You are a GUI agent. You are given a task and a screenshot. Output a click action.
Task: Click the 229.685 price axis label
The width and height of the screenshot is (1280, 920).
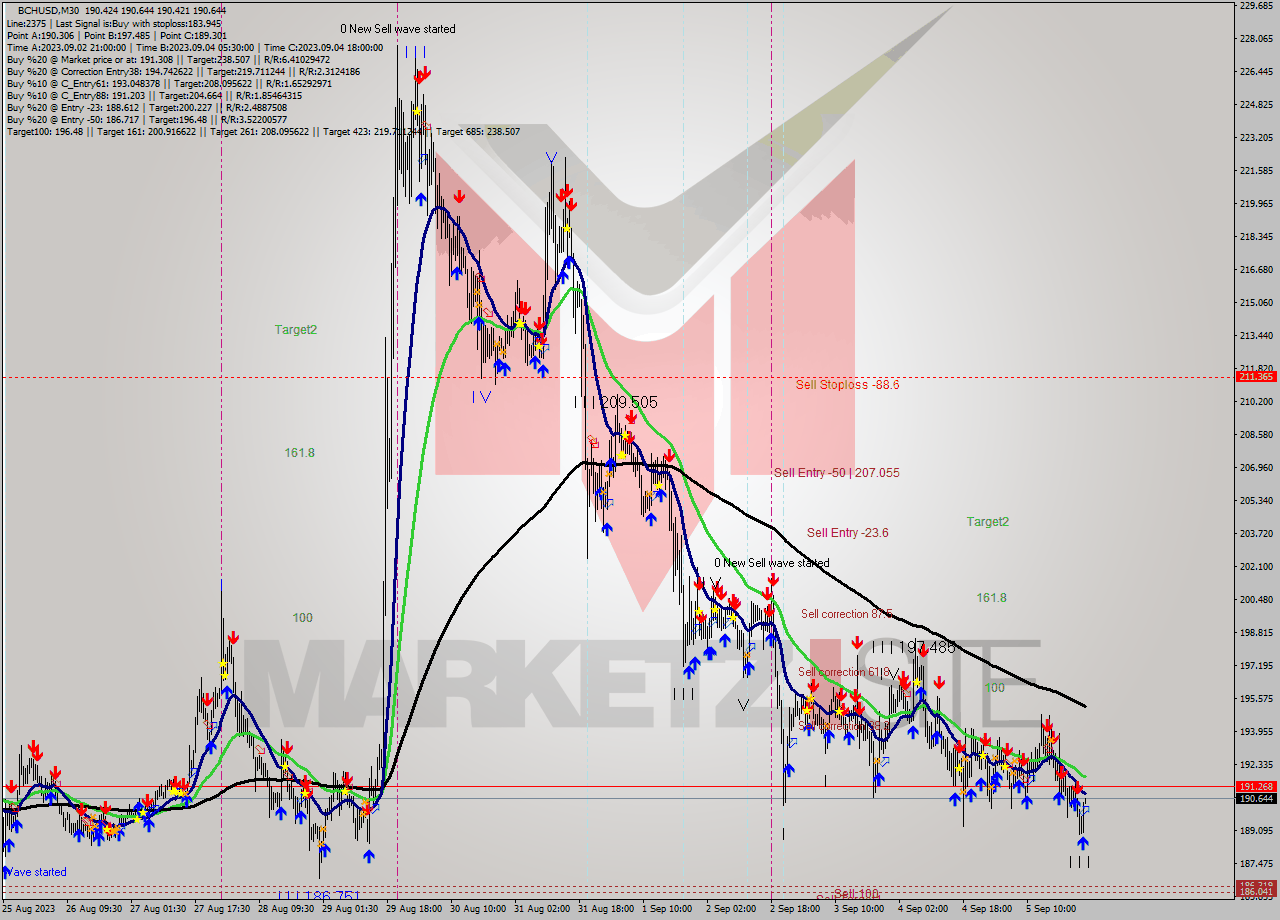(x=1256, y=6)
